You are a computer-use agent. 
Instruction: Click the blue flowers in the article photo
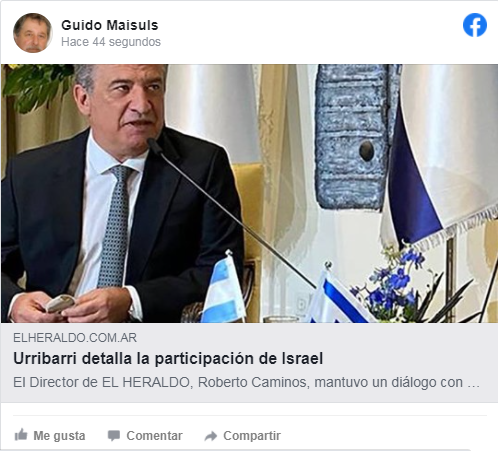point(395,283)
